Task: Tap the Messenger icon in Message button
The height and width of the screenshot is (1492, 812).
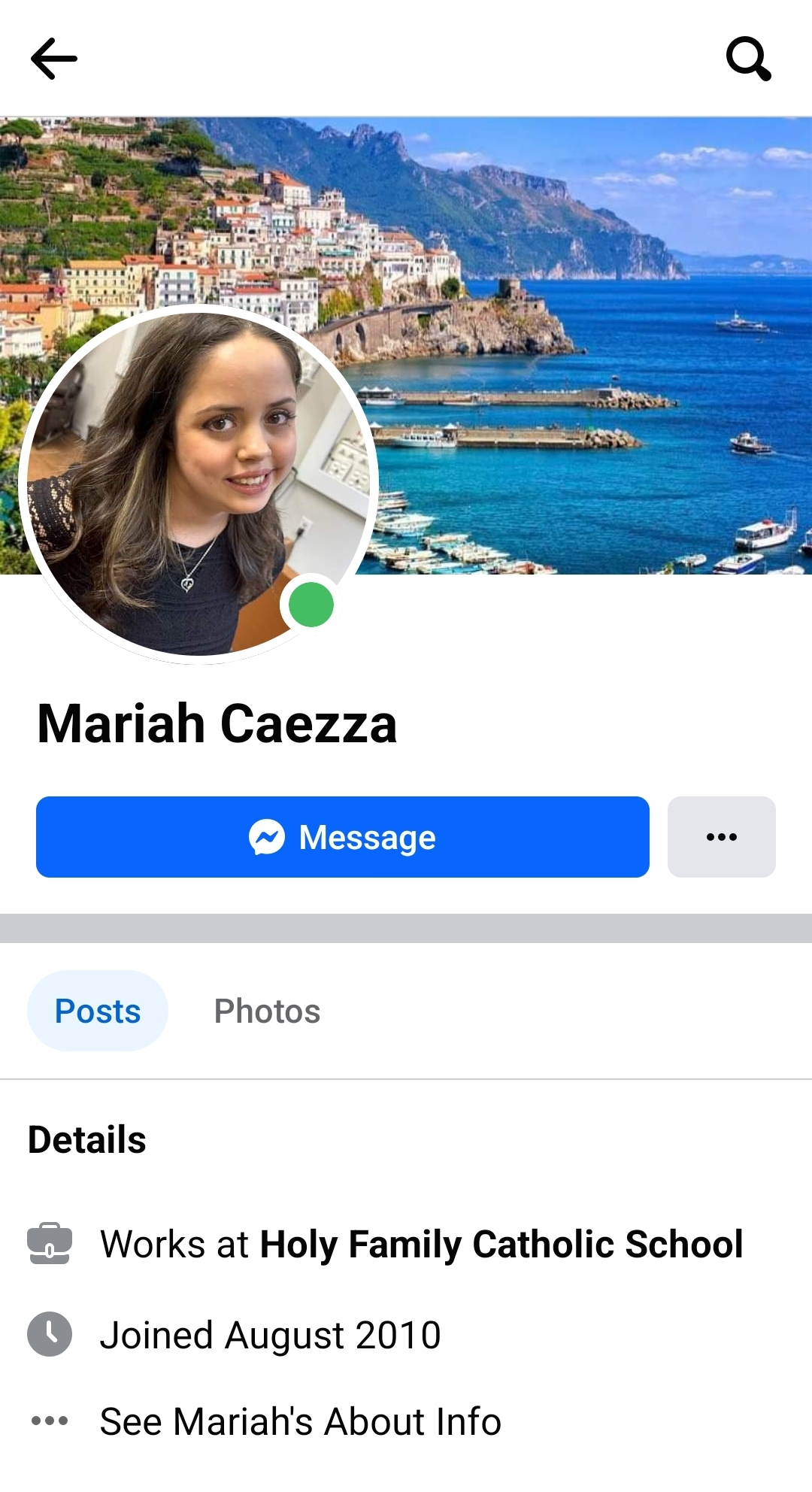Action: pyautogui.click(x=267, y=837)
